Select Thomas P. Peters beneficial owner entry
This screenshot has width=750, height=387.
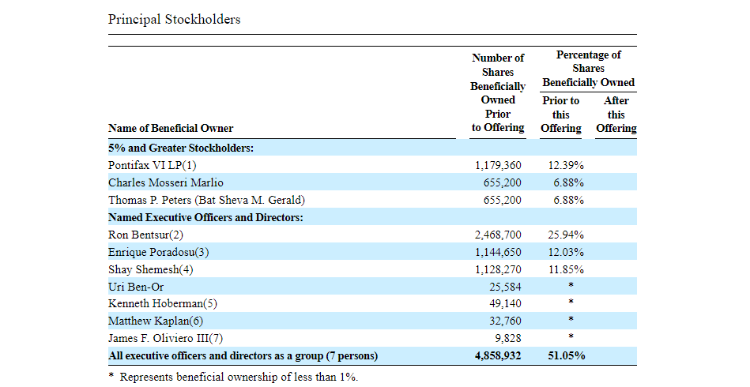pyautogui.click(x=206, y=200)
